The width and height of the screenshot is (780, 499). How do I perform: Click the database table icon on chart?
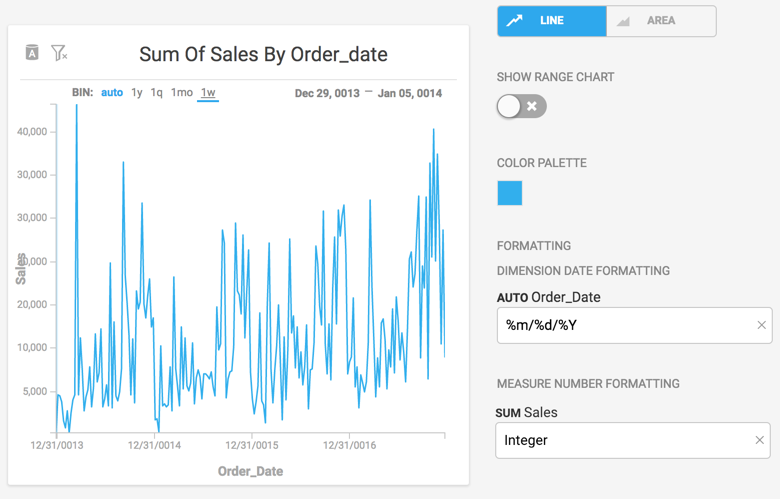click(x=32, y=52)
